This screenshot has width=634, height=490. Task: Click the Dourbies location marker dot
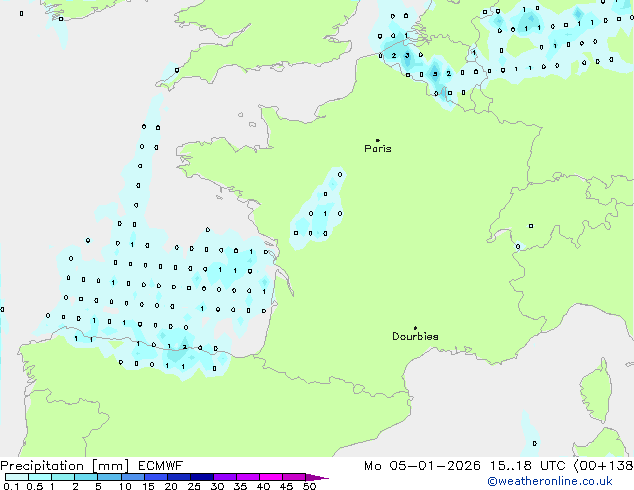pos(415,328)
